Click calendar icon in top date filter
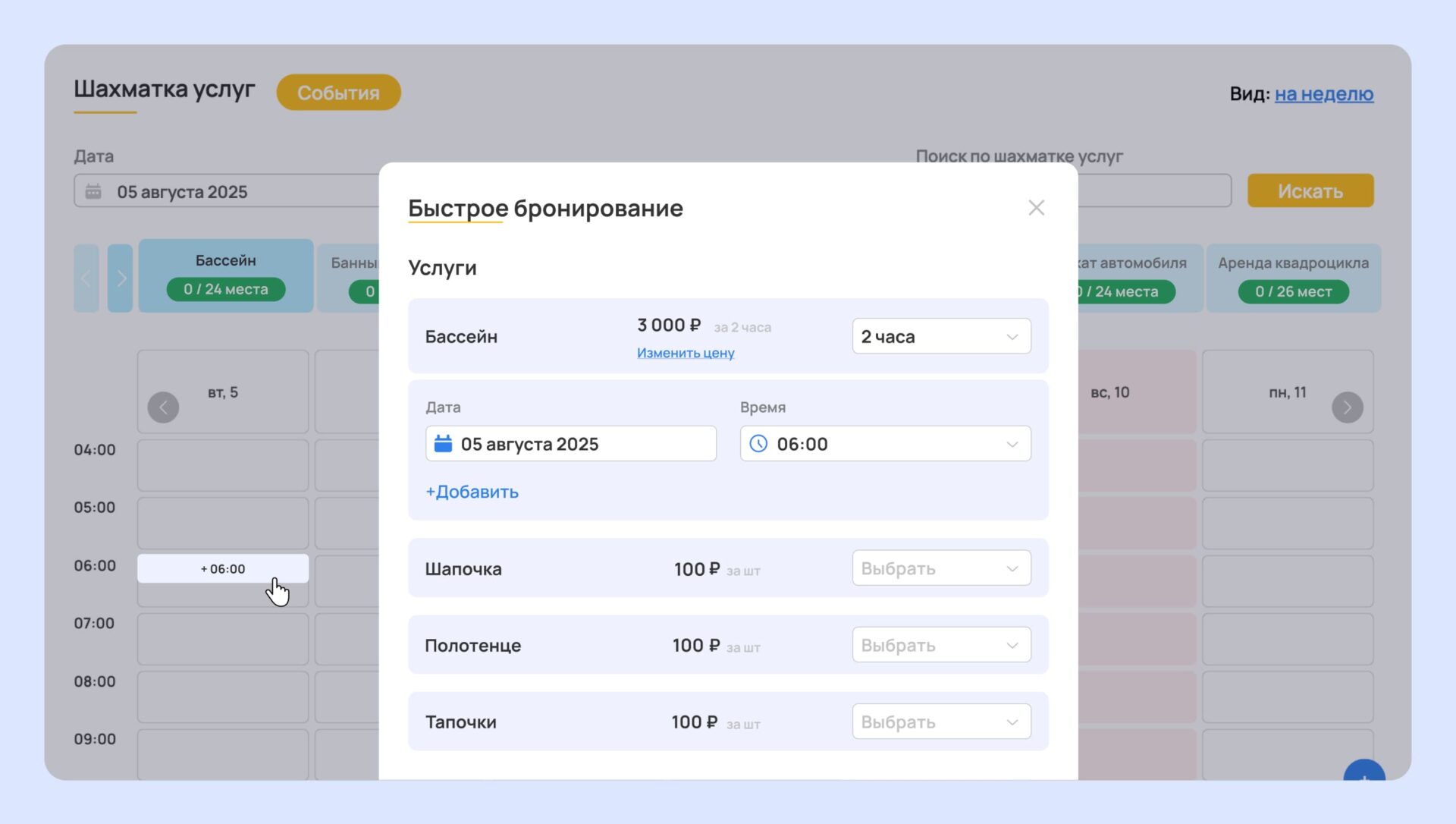The height and width of the screenshot is (824, 1456). (93, 191)
